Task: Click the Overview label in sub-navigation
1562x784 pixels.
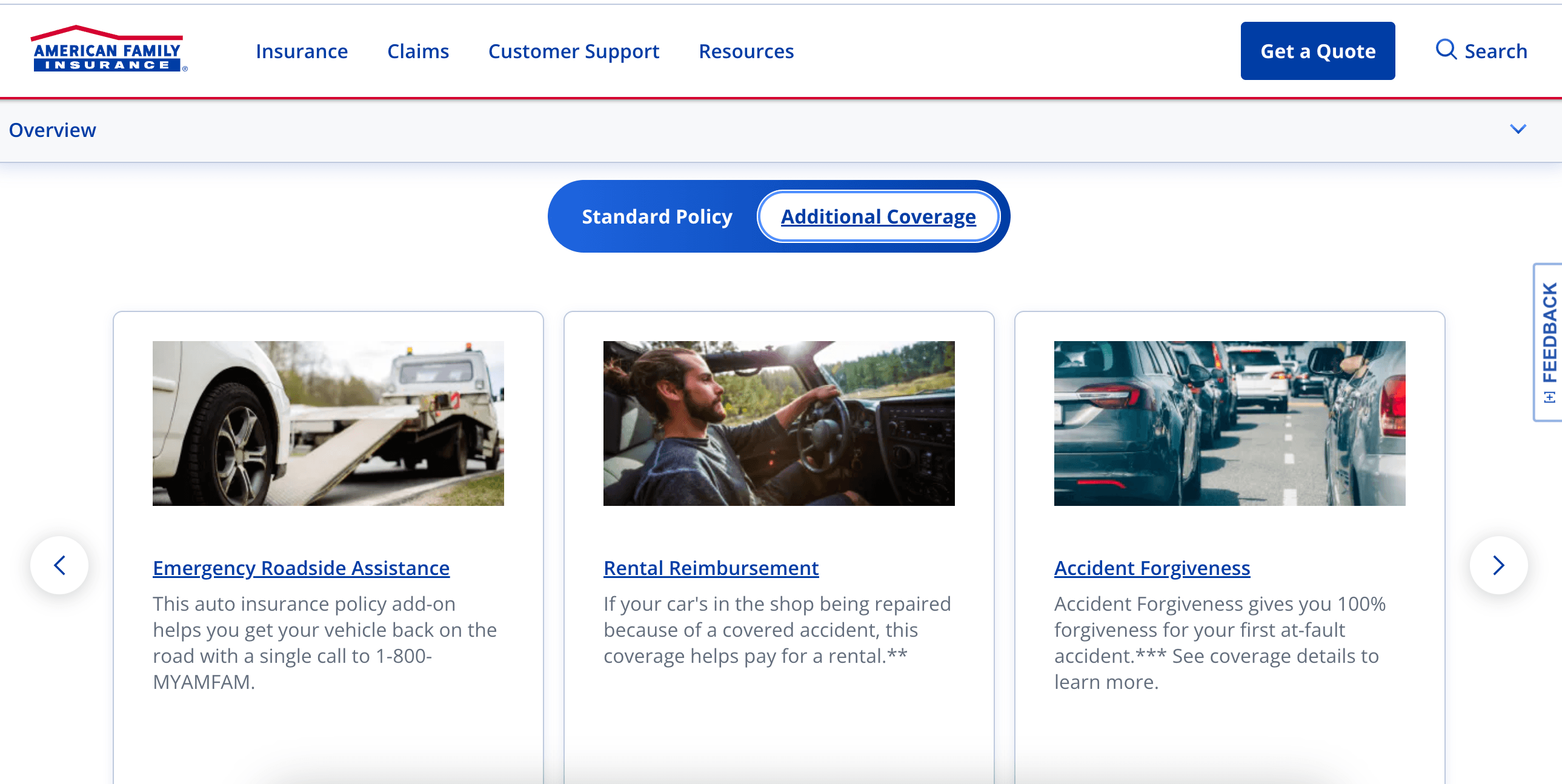Action: (x=52, y=130)
